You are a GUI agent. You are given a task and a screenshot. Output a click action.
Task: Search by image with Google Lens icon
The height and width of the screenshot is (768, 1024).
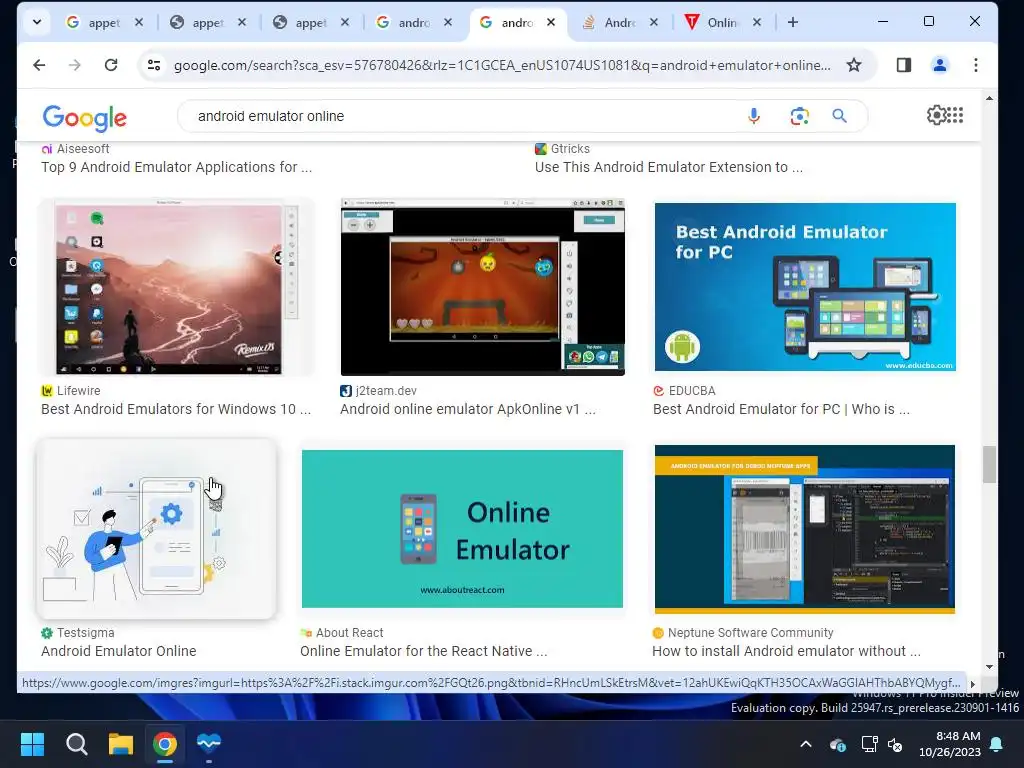point(799,116)
